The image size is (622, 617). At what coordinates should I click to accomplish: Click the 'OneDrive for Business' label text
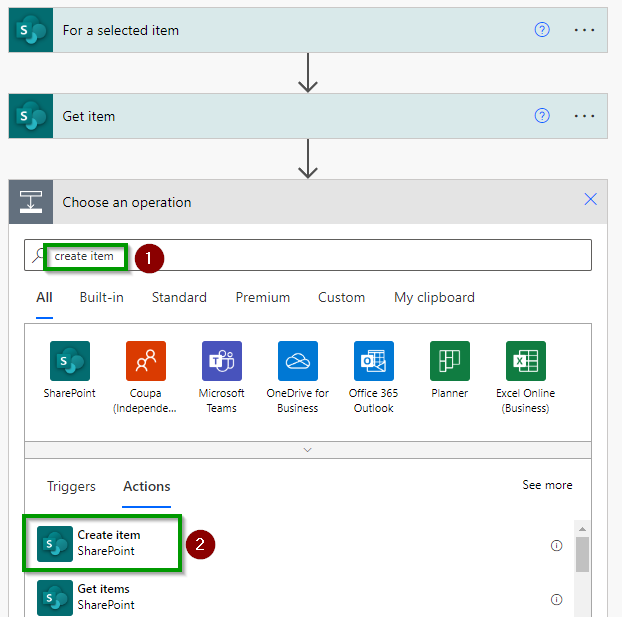[298, 400]
